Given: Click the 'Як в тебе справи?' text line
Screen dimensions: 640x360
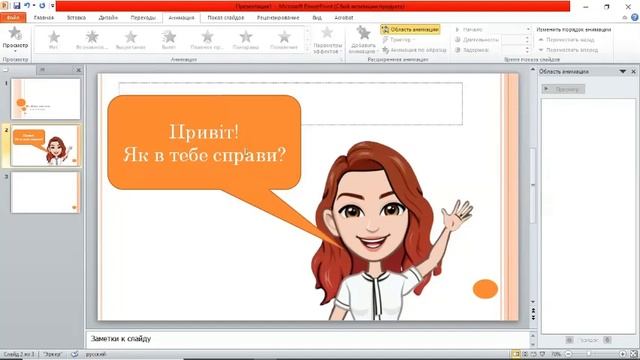Looking at the screenshot, I should [204, 155].
